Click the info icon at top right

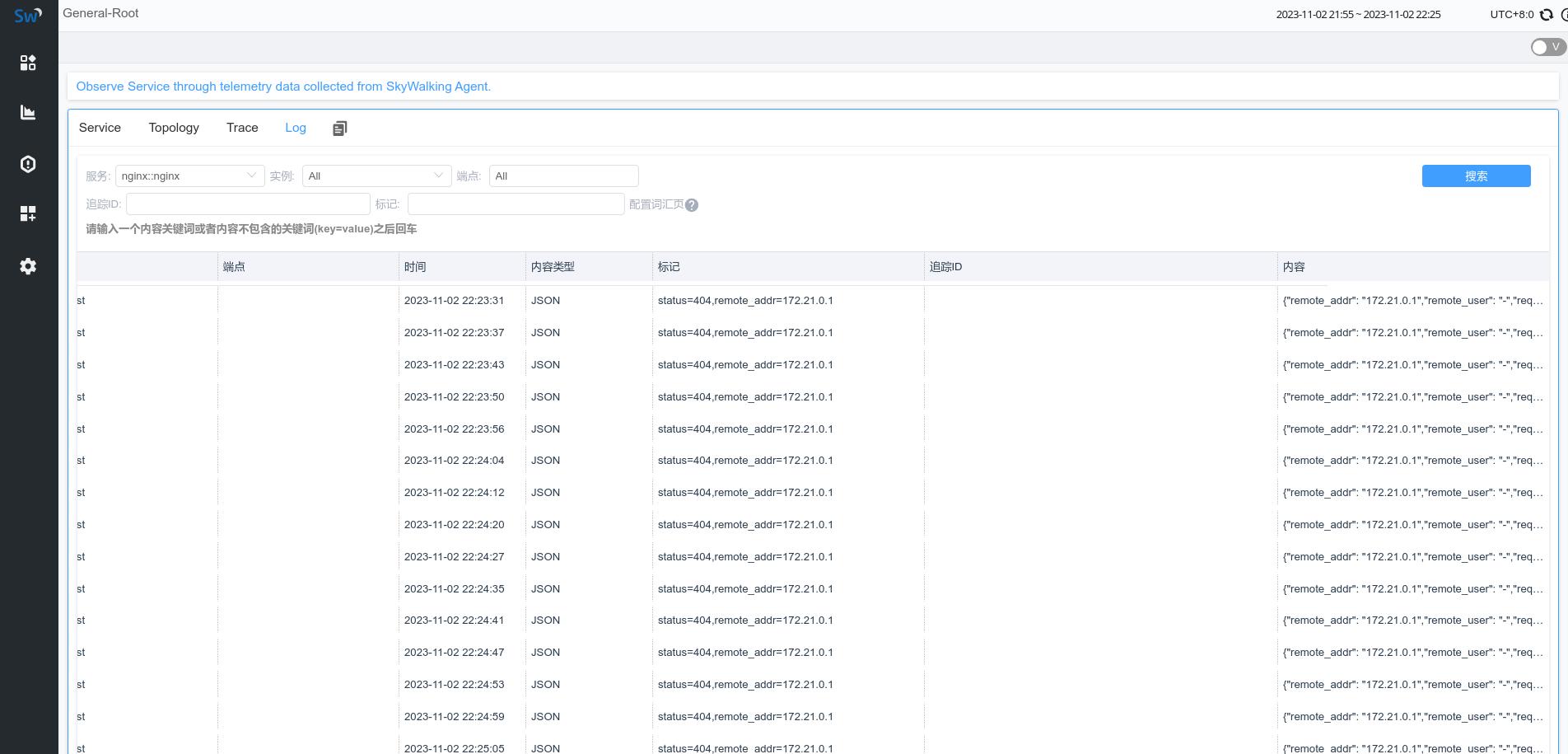coord(1563,15)
